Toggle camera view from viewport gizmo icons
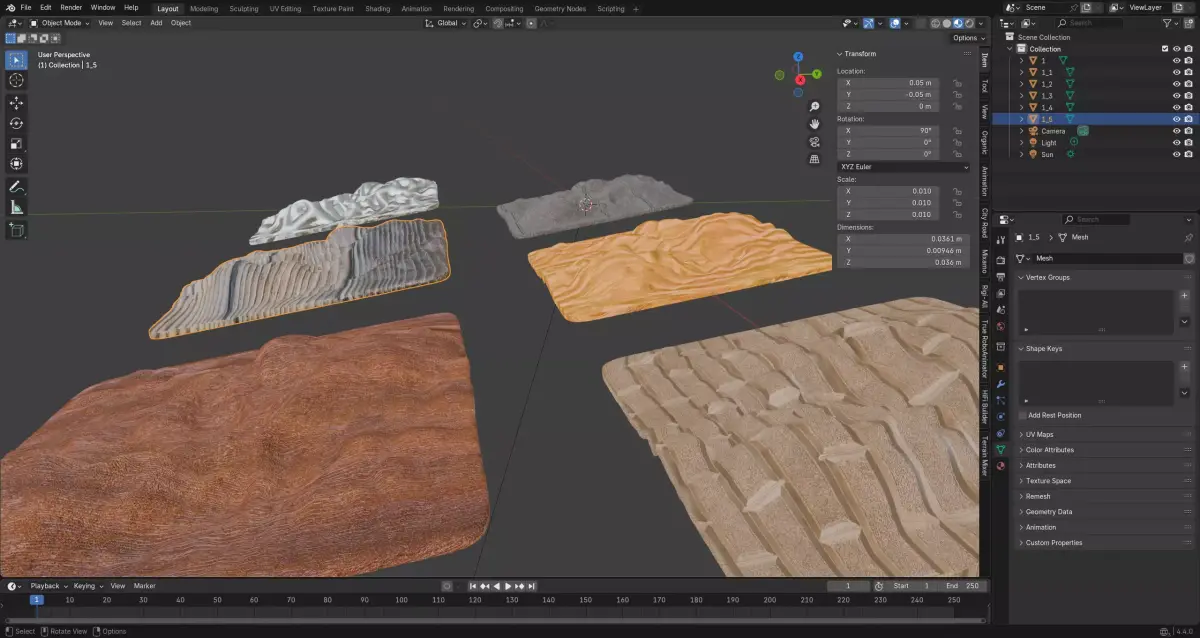Image resolution: width=1200 pixels, height=638 pixels. 815,142
